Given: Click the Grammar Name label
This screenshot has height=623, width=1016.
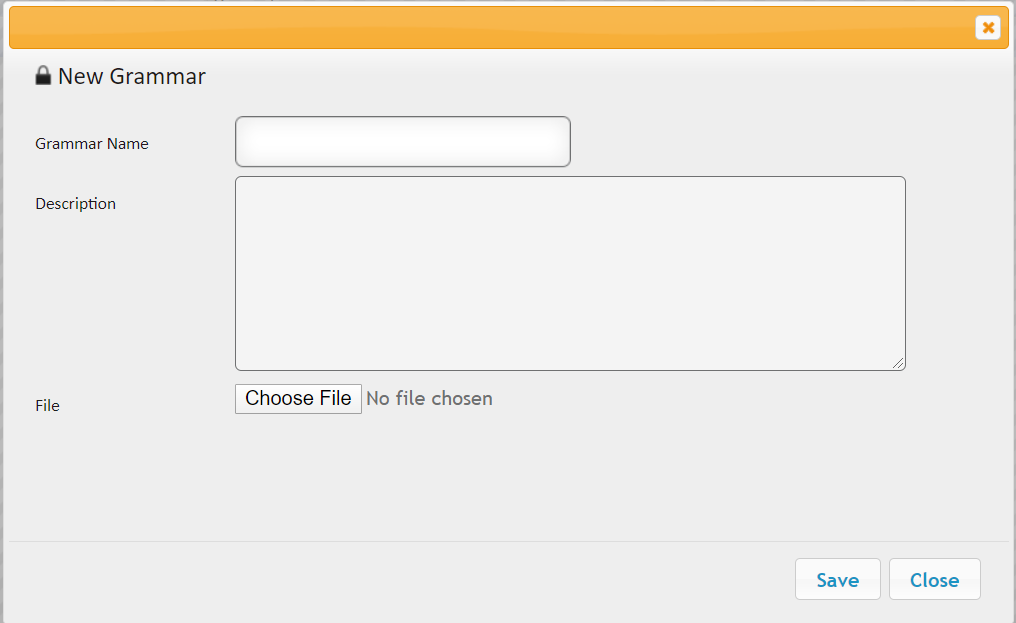Looking at the screenshot, I should pos(92,144).
